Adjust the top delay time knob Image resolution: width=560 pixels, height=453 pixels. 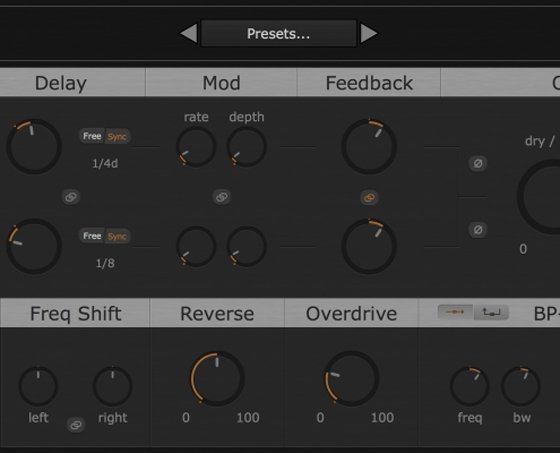tap(34, 146)
